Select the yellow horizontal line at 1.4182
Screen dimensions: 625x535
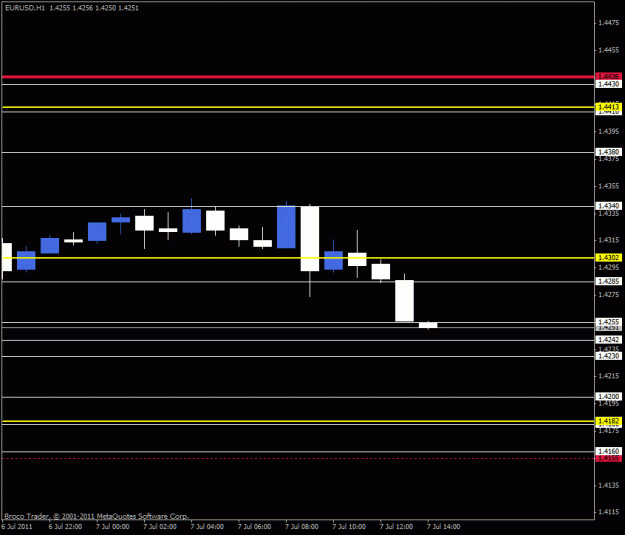298,421
